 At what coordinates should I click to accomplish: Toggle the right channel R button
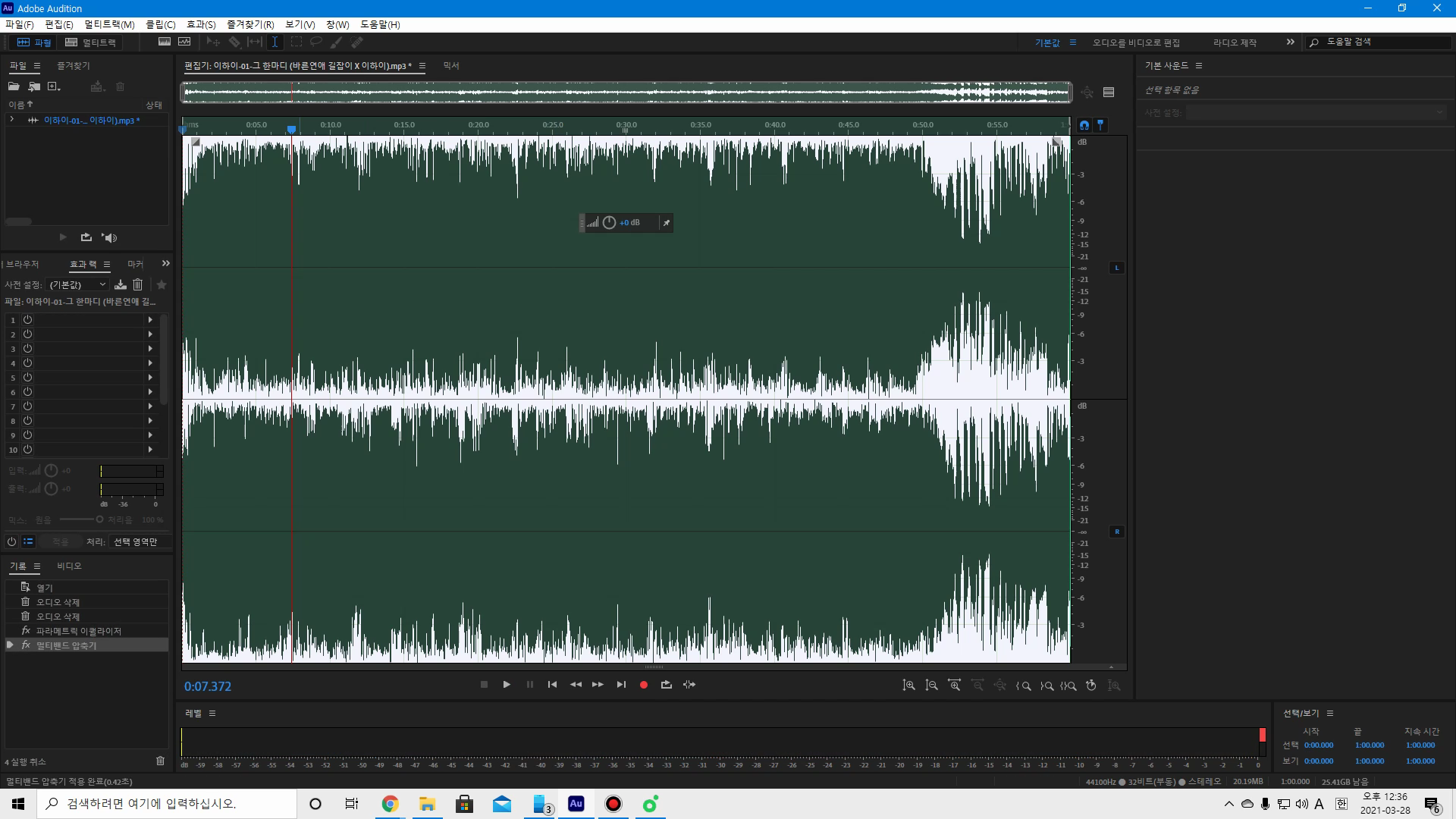point(1116,532)
